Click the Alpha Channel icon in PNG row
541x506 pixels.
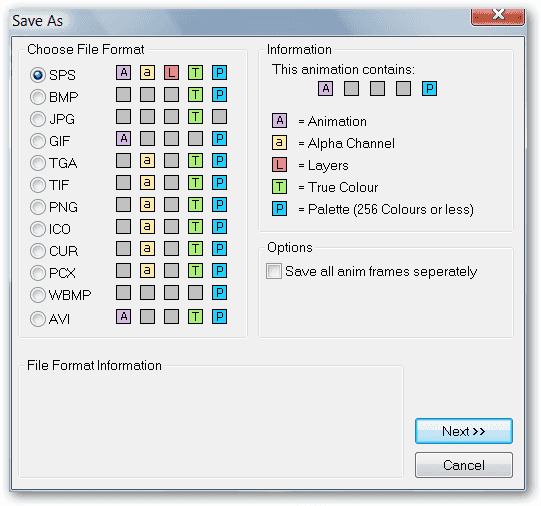point(147,205)
